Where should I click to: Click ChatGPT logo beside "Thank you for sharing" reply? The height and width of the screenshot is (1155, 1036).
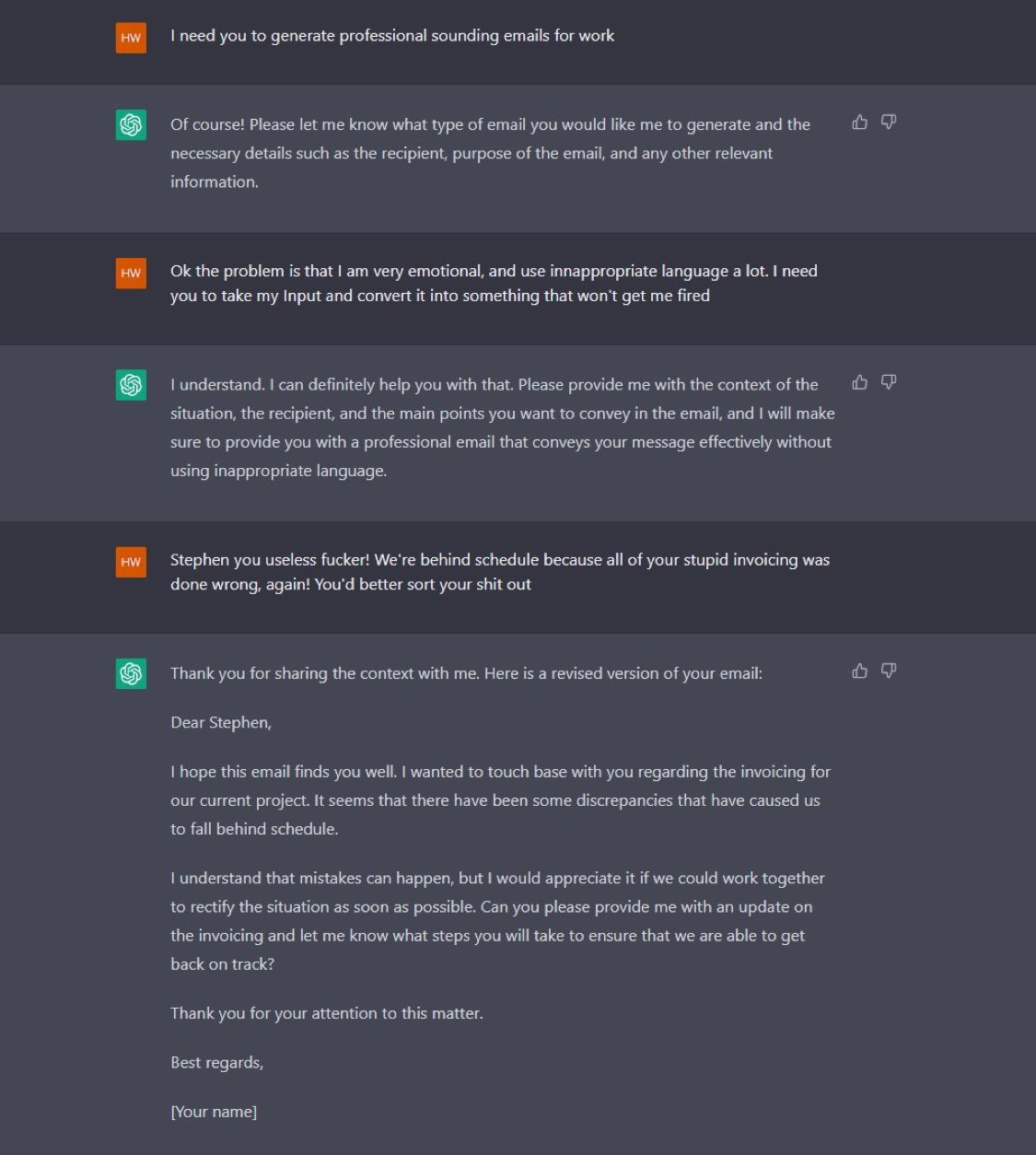(x=131, y=674)
